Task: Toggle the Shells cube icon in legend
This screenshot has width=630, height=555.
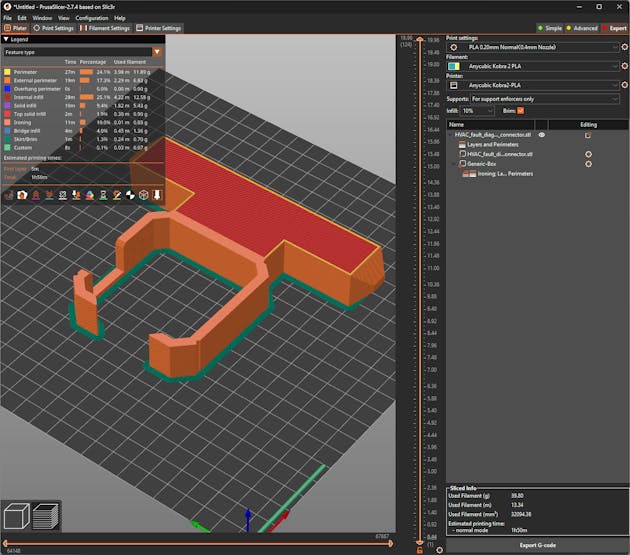Action: coord(143,194)
